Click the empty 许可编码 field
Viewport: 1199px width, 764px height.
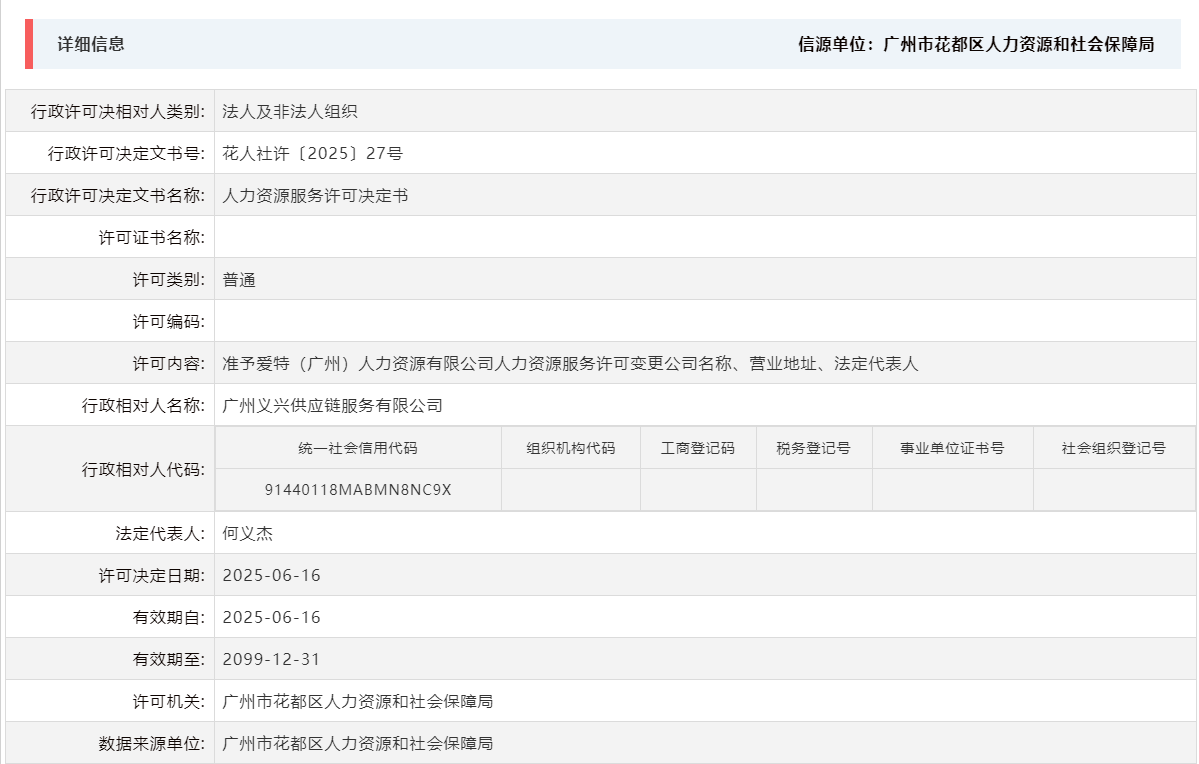pyautogui.click(x=400, y=321)
